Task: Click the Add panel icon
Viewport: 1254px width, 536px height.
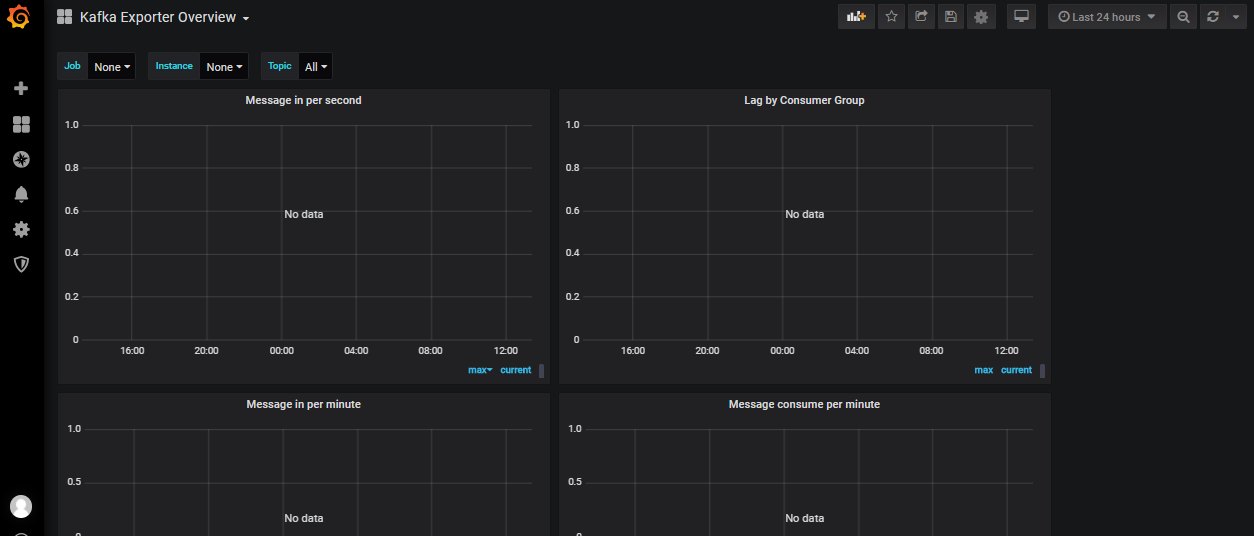Action: (x=856, y=16)
